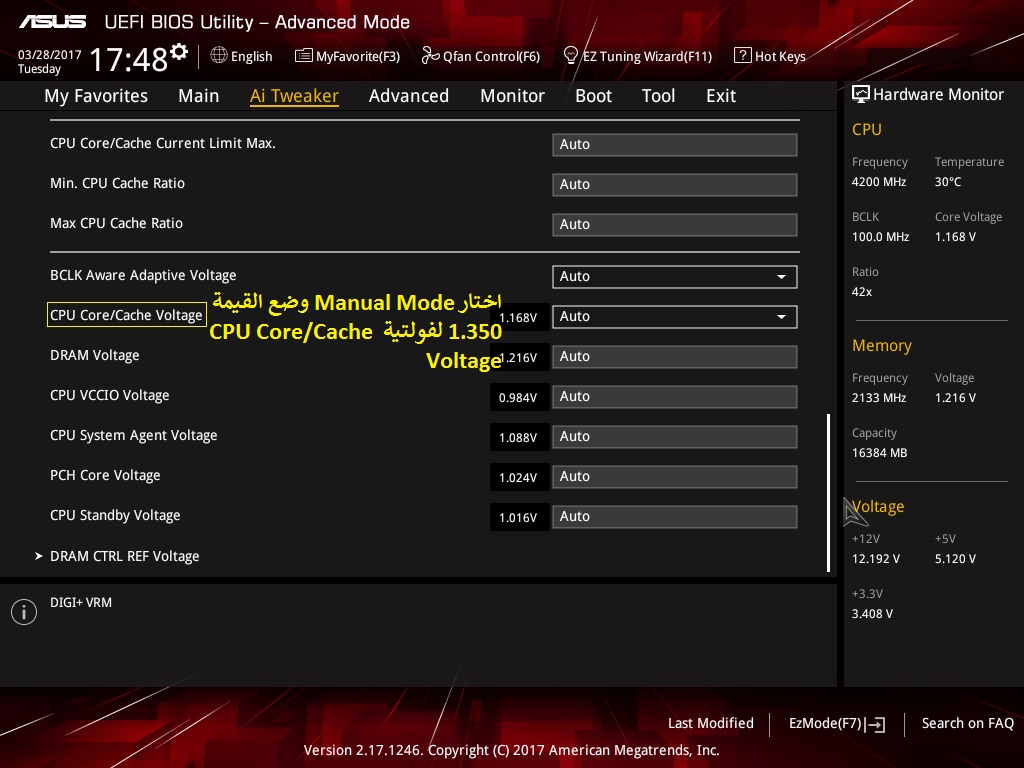Select the BCLK Aware Adaptive Voltage label
The width and height of the screenshot is (1024, 768).
coord(143,276)
